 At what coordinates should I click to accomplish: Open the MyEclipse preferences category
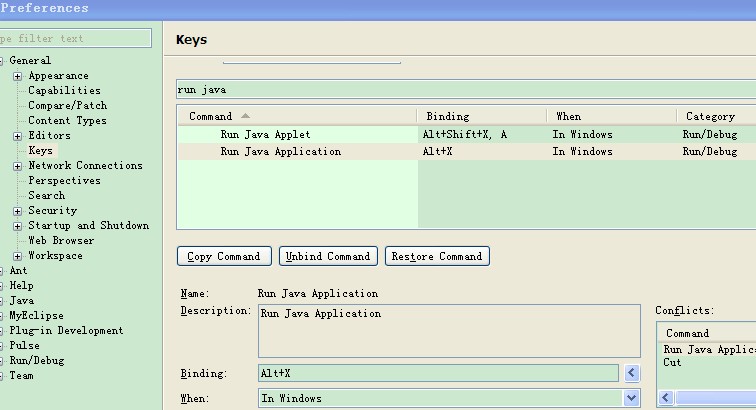click(x=36, y=316)
